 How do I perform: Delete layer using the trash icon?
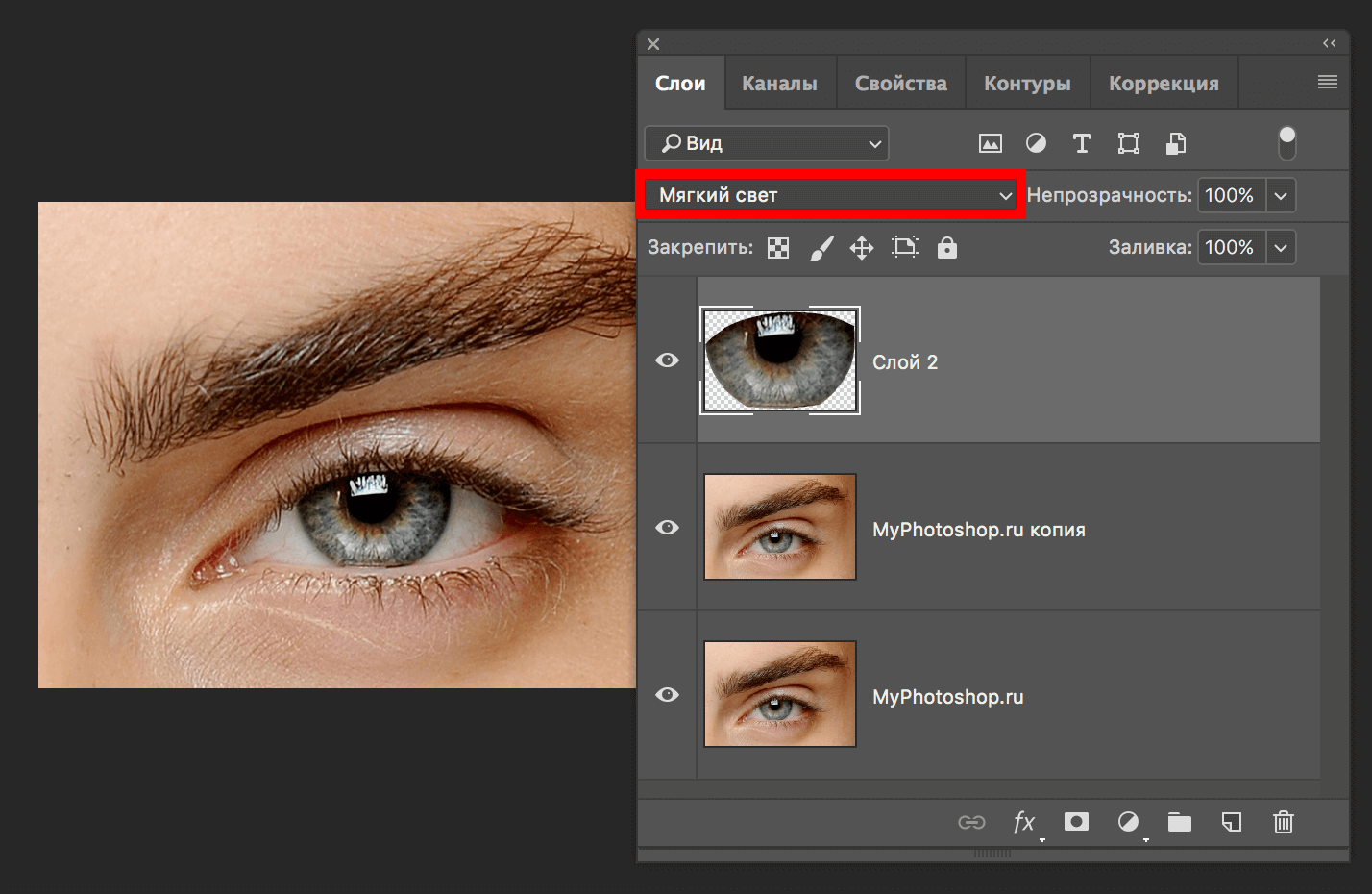point(1284,822)
